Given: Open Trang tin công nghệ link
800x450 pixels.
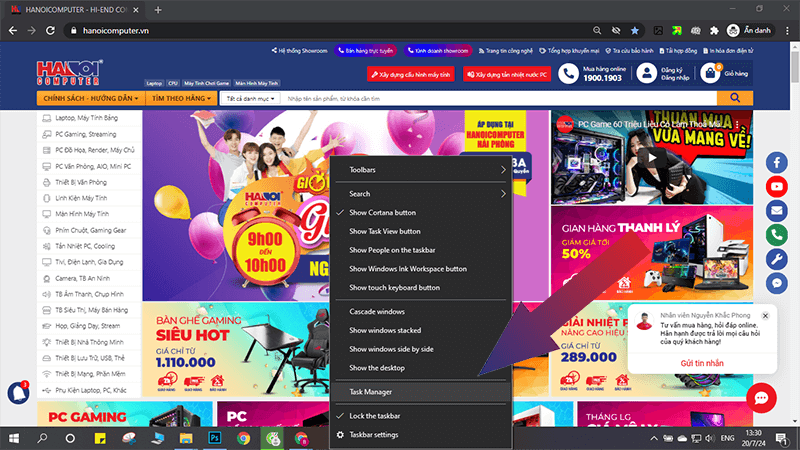Looking at the screenshot, I should (x=506, y=51).
